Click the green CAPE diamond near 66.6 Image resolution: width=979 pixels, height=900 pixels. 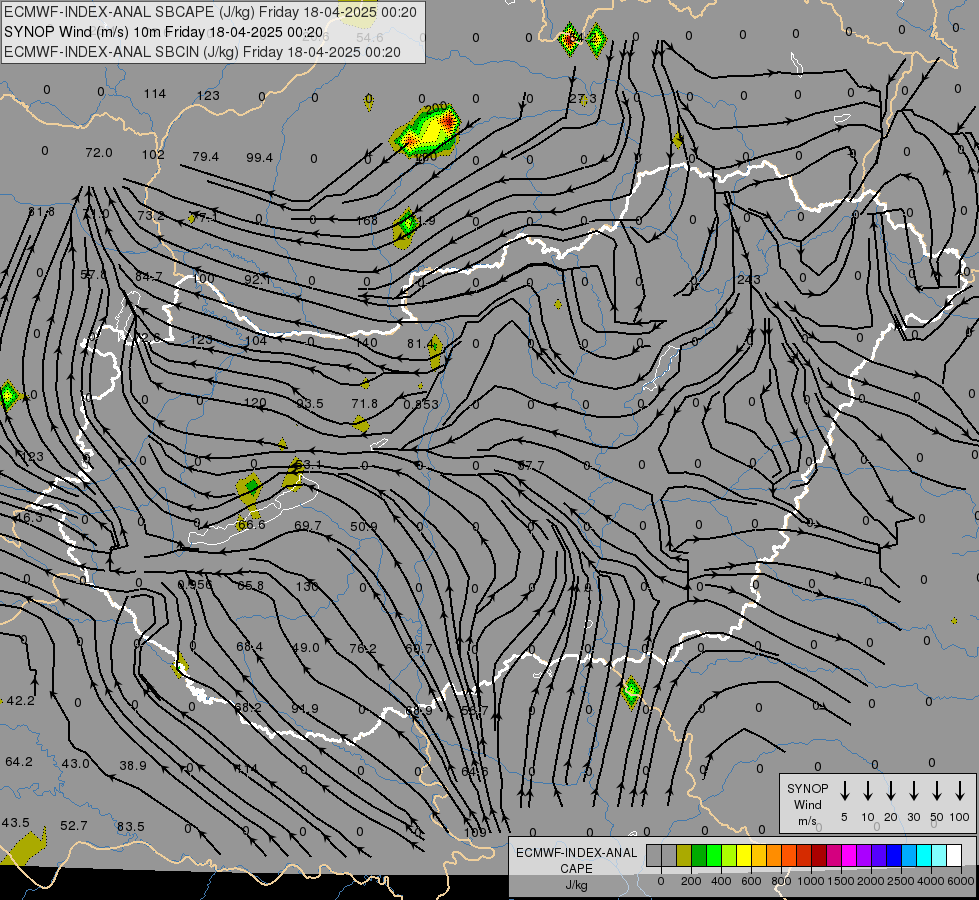252,486
